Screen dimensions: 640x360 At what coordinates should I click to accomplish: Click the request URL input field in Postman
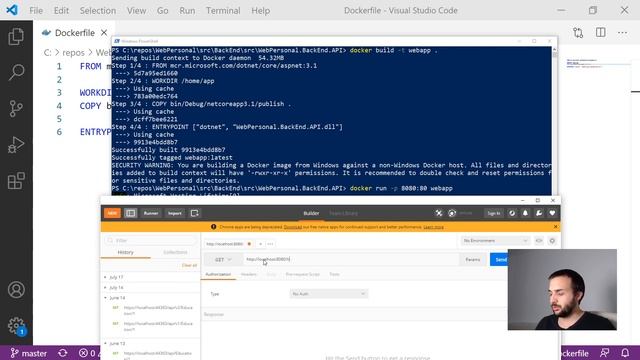351,260
